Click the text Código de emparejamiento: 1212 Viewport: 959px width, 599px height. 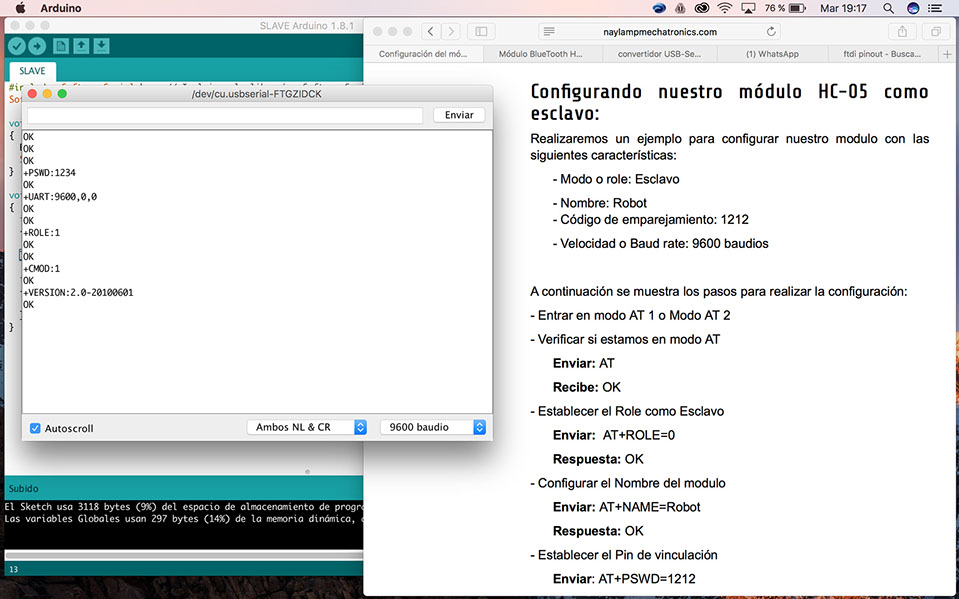click(650, 220)
